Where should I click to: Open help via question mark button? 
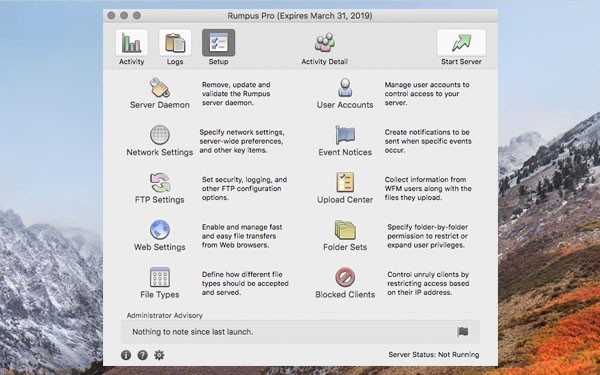coord(142,355)
